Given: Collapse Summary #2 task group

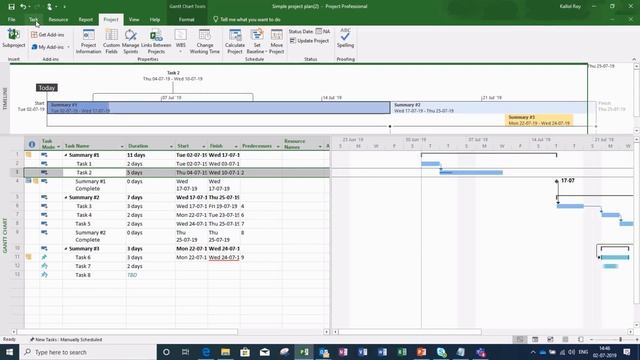Looking at the screenshot, I should point(66,198).
